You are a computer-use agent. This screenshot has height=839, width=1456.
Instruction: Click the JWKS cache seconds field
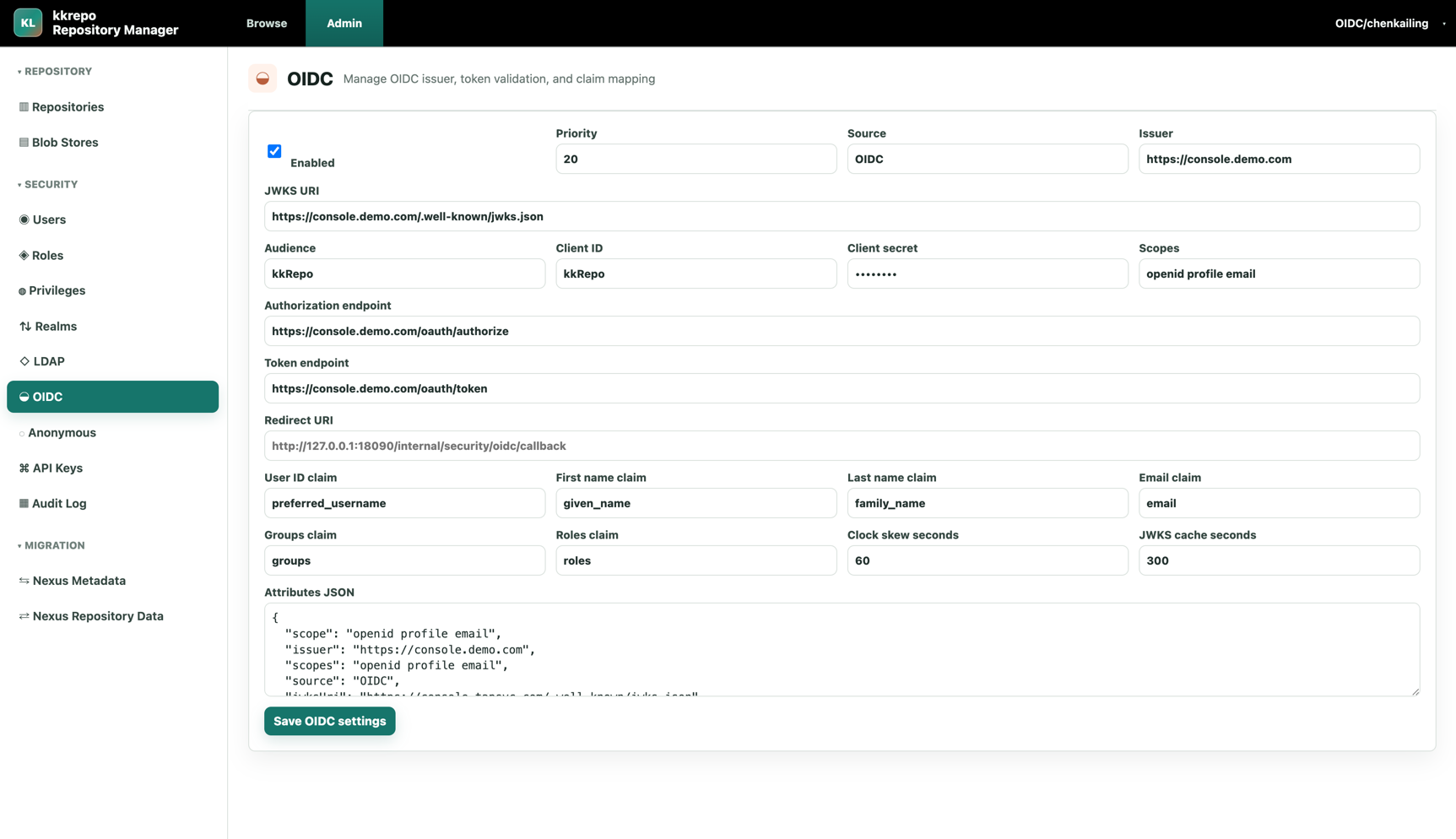pos(1279,560)
